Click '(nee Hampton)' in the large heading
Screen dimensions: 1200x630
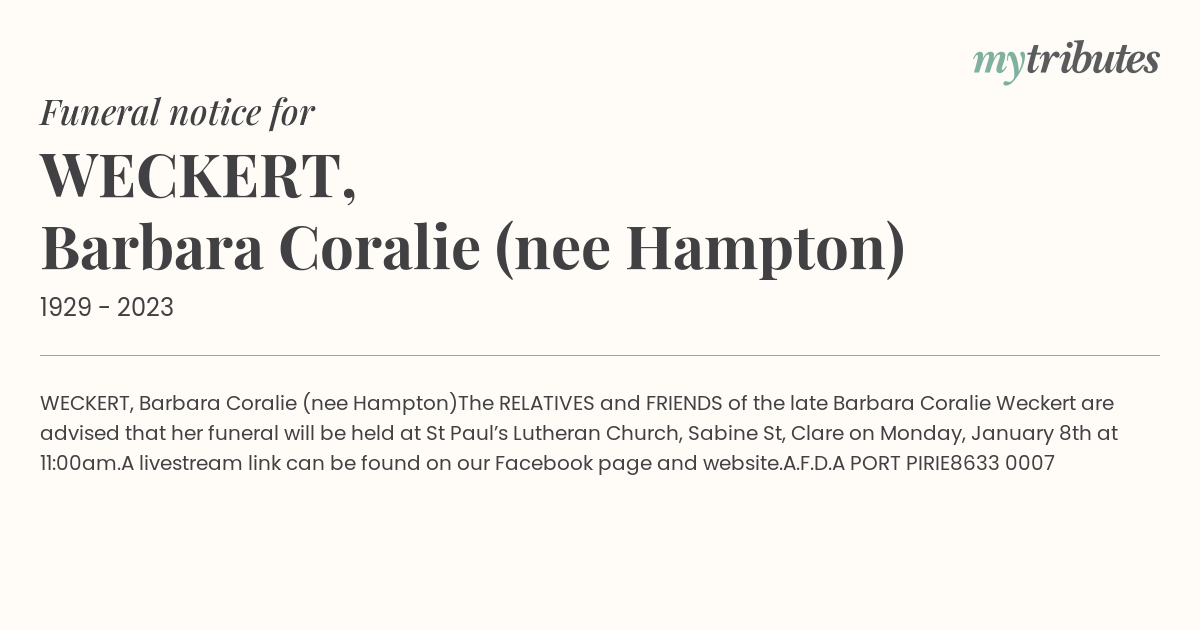tap(700, 248)
